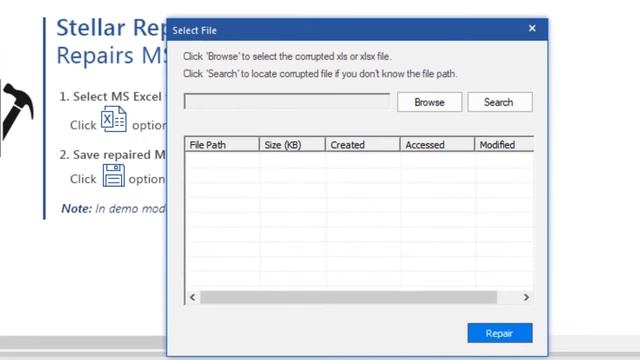
Task: Click the blue Repair button
Action: pos(500,333)
